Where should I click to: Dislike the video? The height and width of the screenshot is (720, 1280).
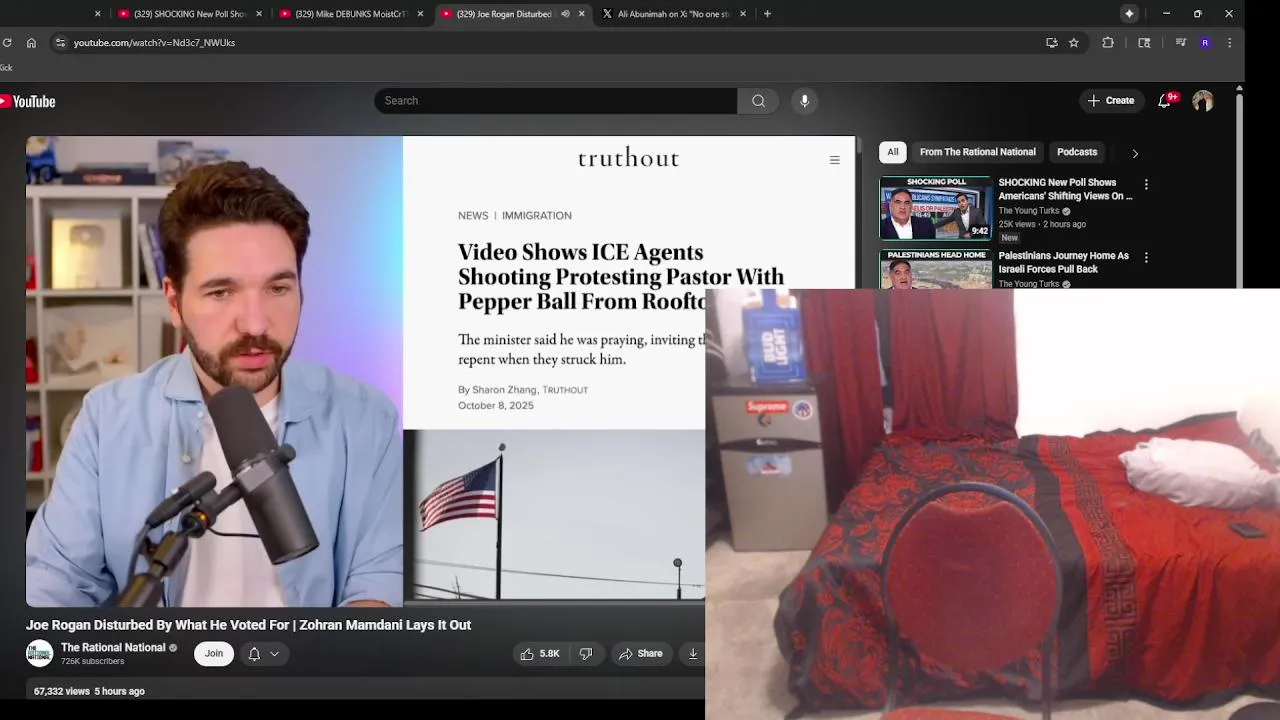pos(586,653)
